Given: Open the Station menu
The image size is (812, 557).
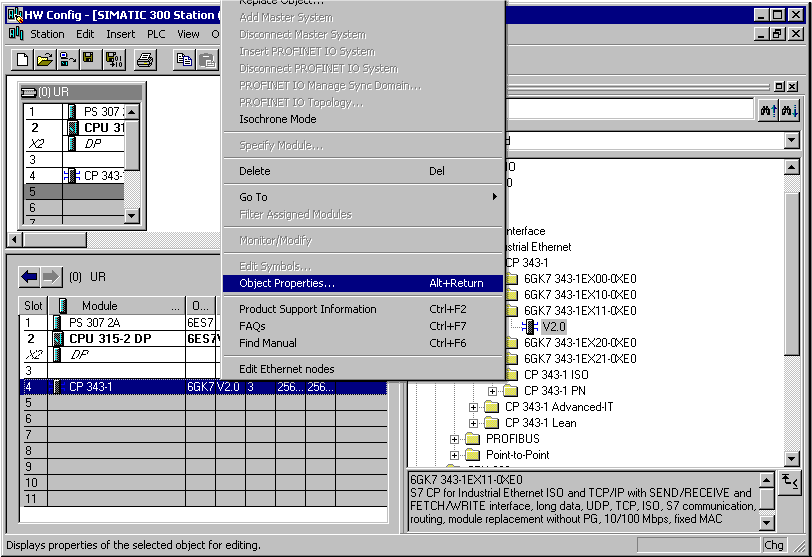Looking at the screenshot, I should coord(47,34).
